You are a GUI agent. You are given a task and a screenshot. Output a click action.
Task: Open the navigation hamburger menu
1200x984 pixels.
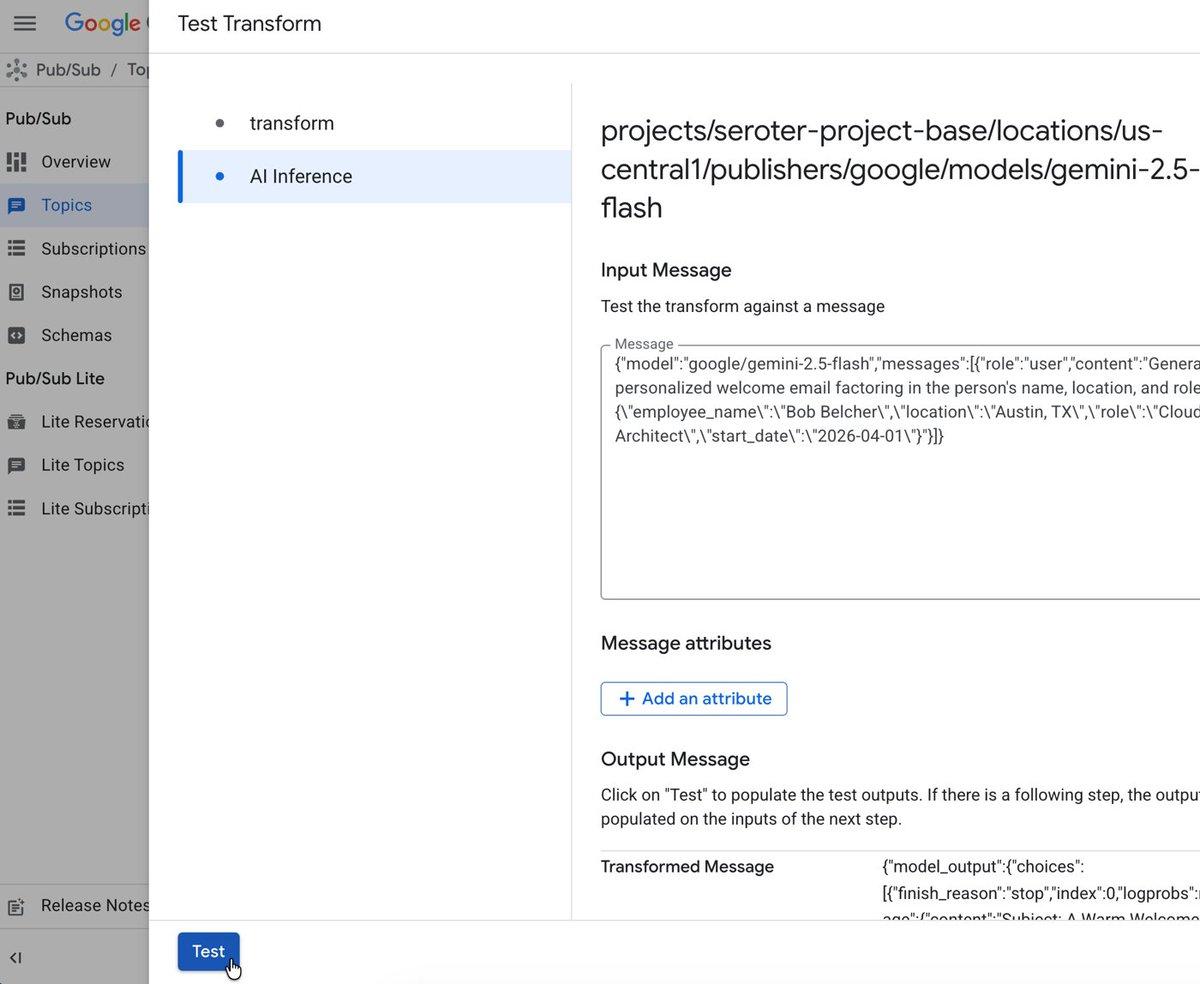pos(25,24)
